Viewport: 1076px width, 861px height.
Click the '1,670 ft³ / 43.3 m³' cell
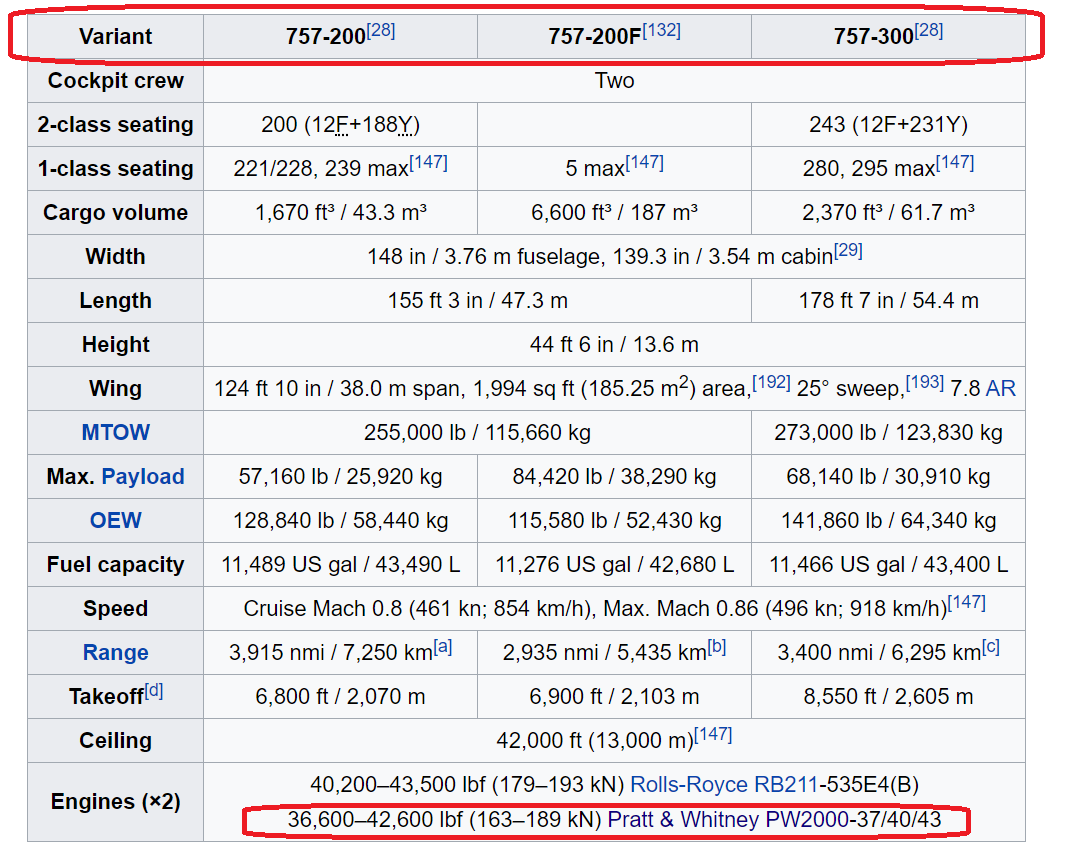point(340,212)
